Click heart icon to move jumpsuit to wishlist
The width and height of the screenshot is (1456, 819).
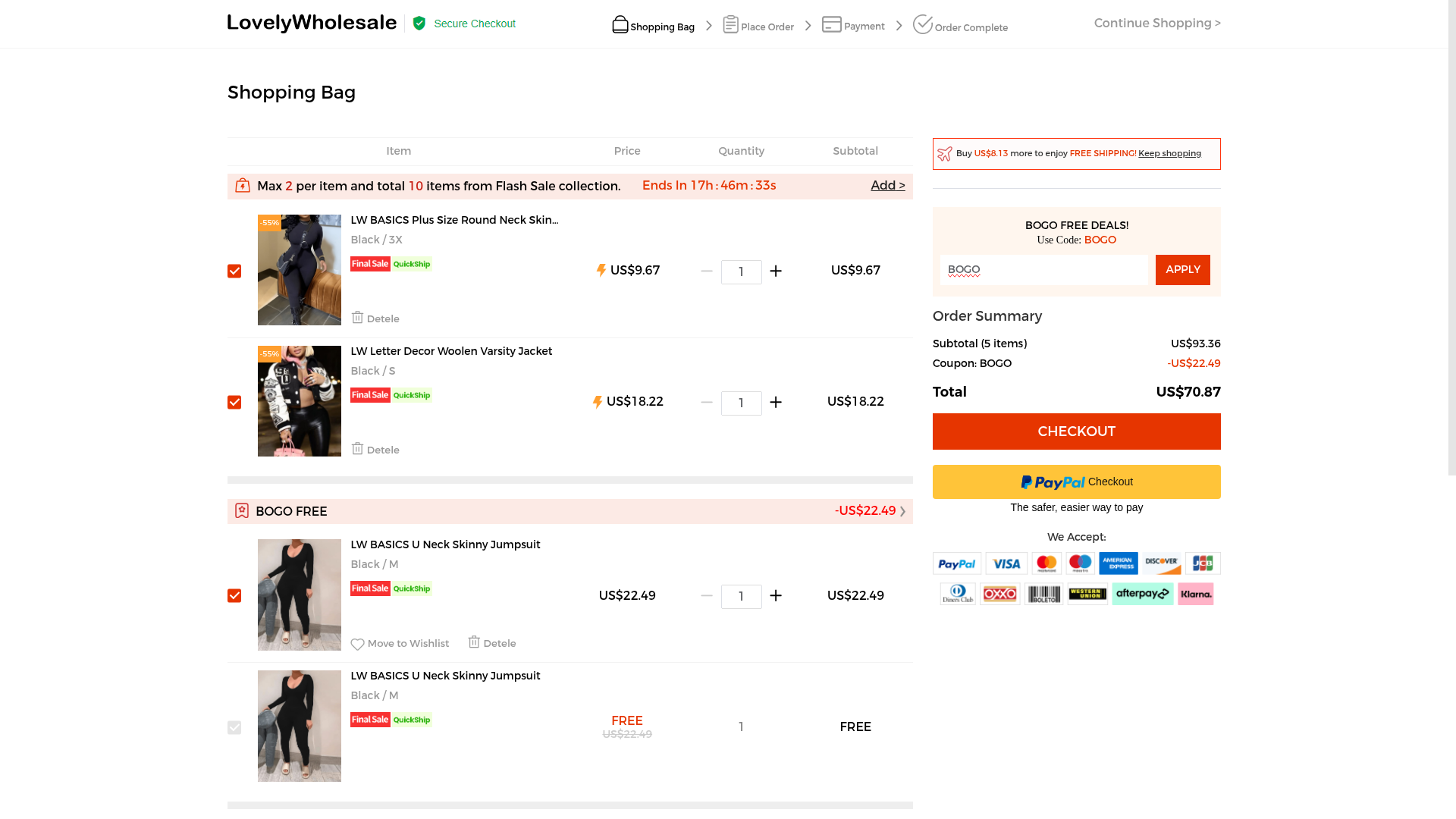(x=357, y=644)
